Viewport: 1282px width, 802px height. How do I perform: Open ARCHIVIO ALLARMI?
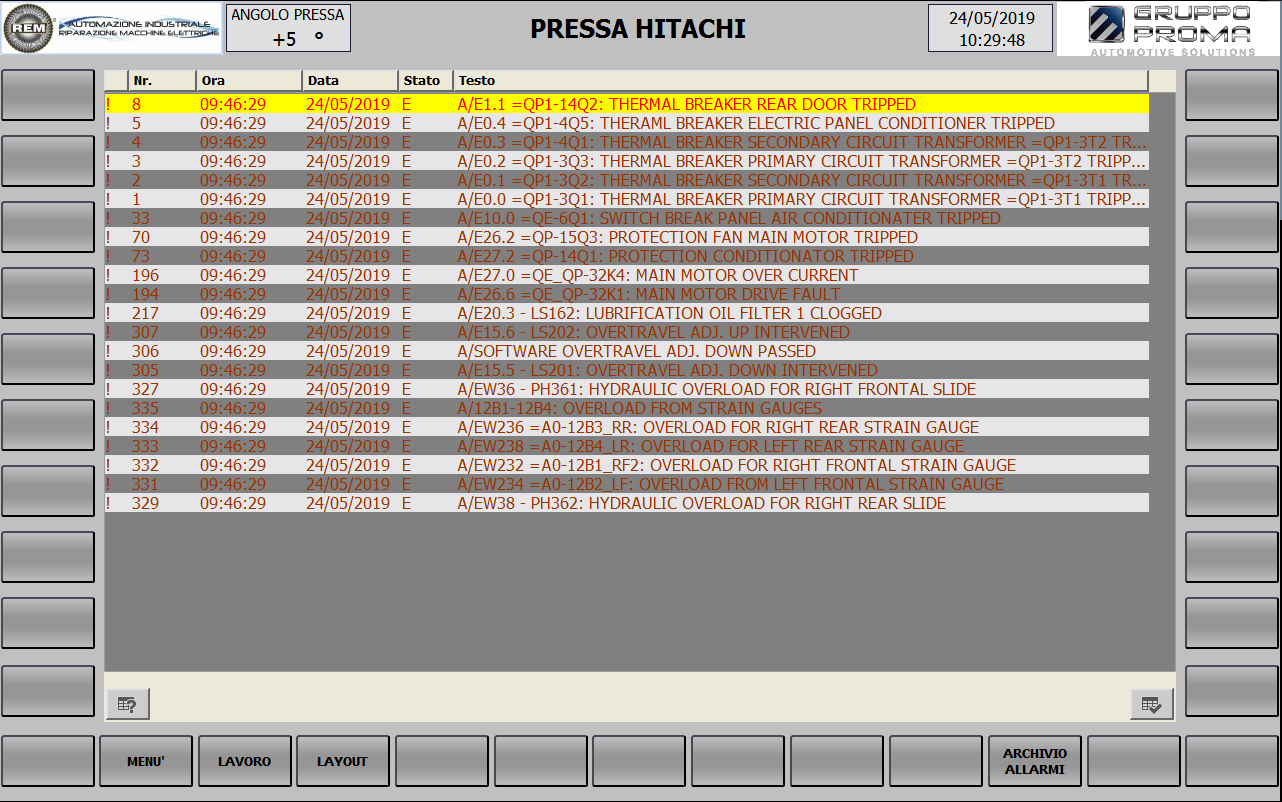pyautogui.click(x=1035, y=761)
